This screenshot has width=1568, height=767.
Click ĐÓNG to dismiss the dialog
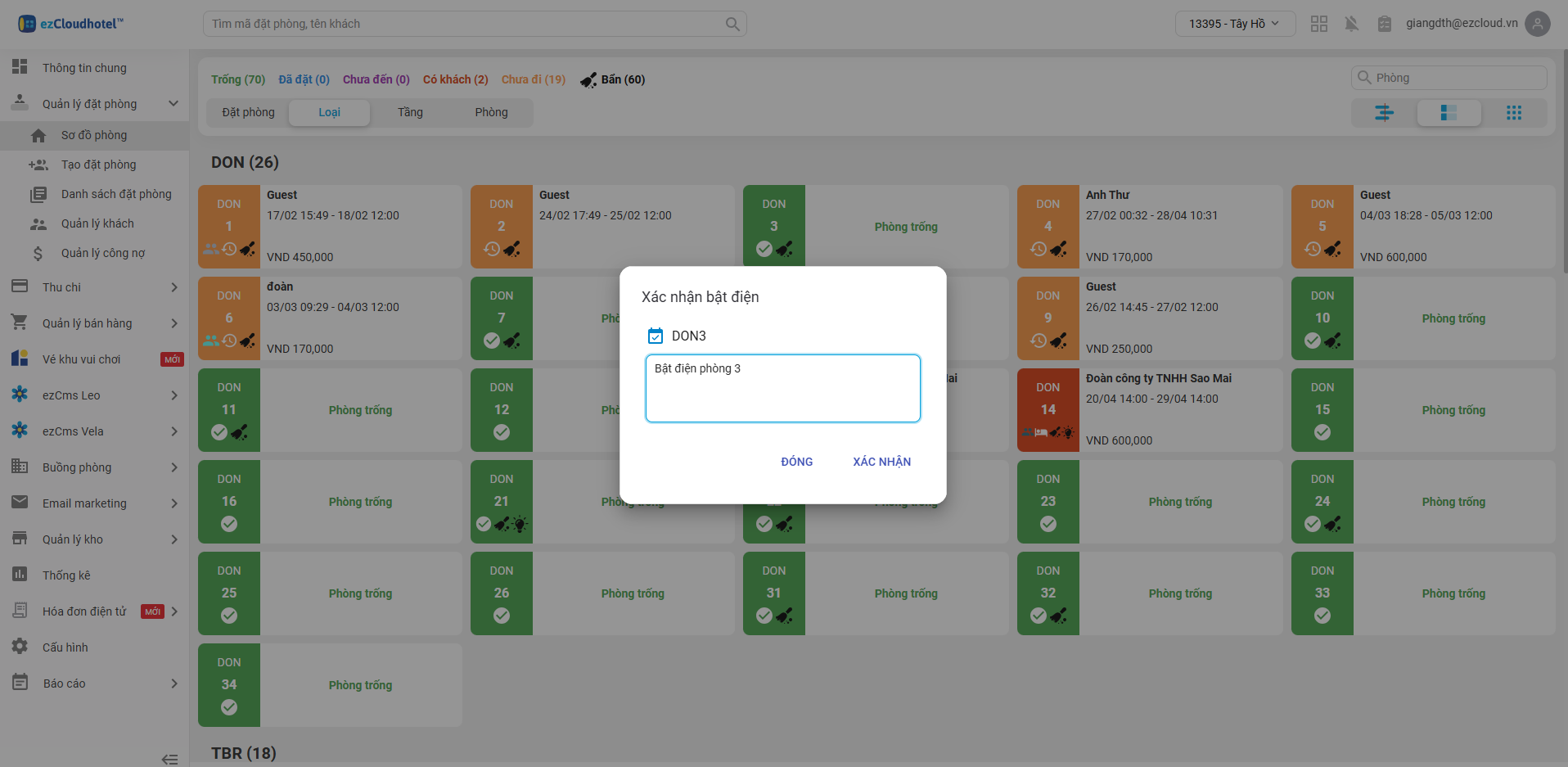pos(796,462)
